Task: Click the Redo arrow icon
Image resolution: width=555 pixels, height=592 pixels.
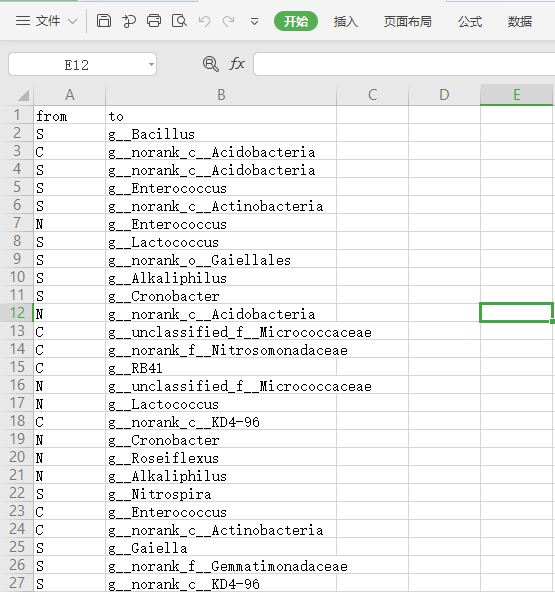Action: (228, 21)
